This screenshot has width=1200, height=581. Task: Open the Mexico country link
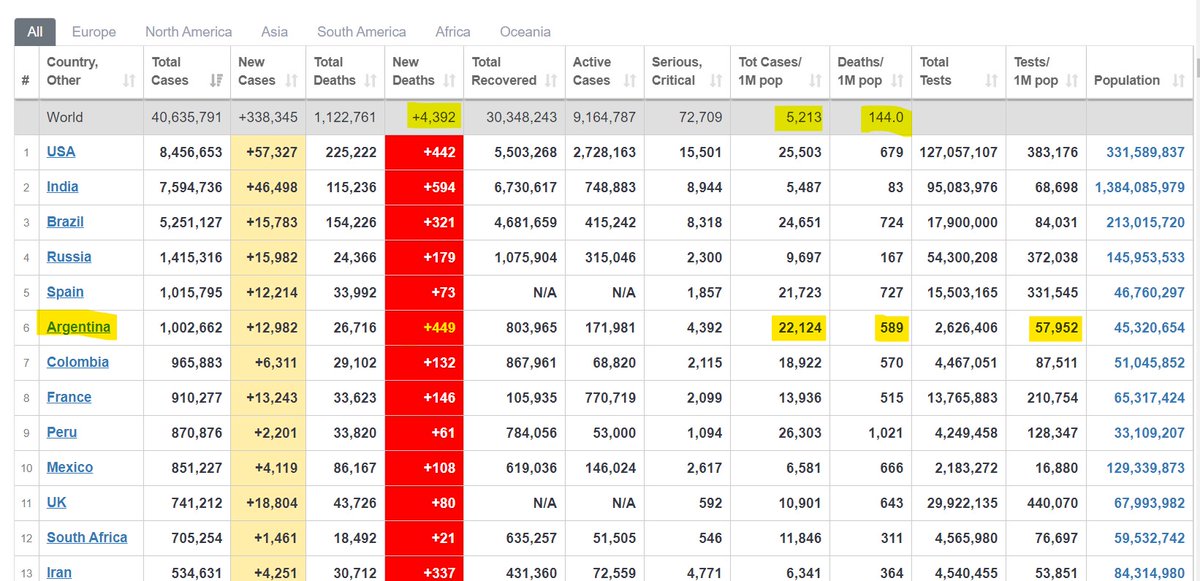tap(70, 467)
